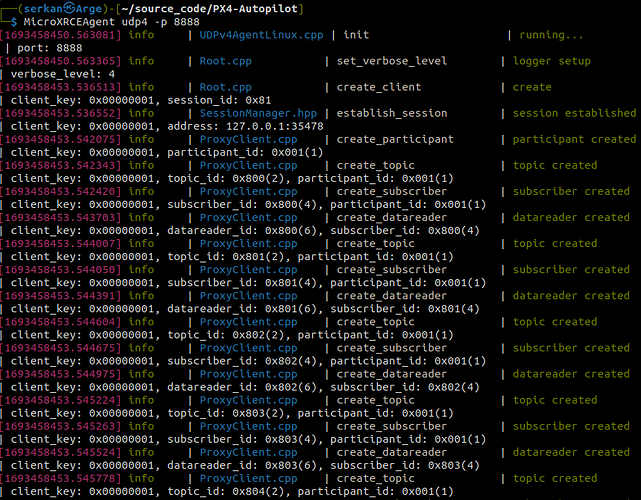Click Root.cpp in the set_verbose_level row
Image resolution: width=641 pixels, height=500 pixels.
point(225,61)
